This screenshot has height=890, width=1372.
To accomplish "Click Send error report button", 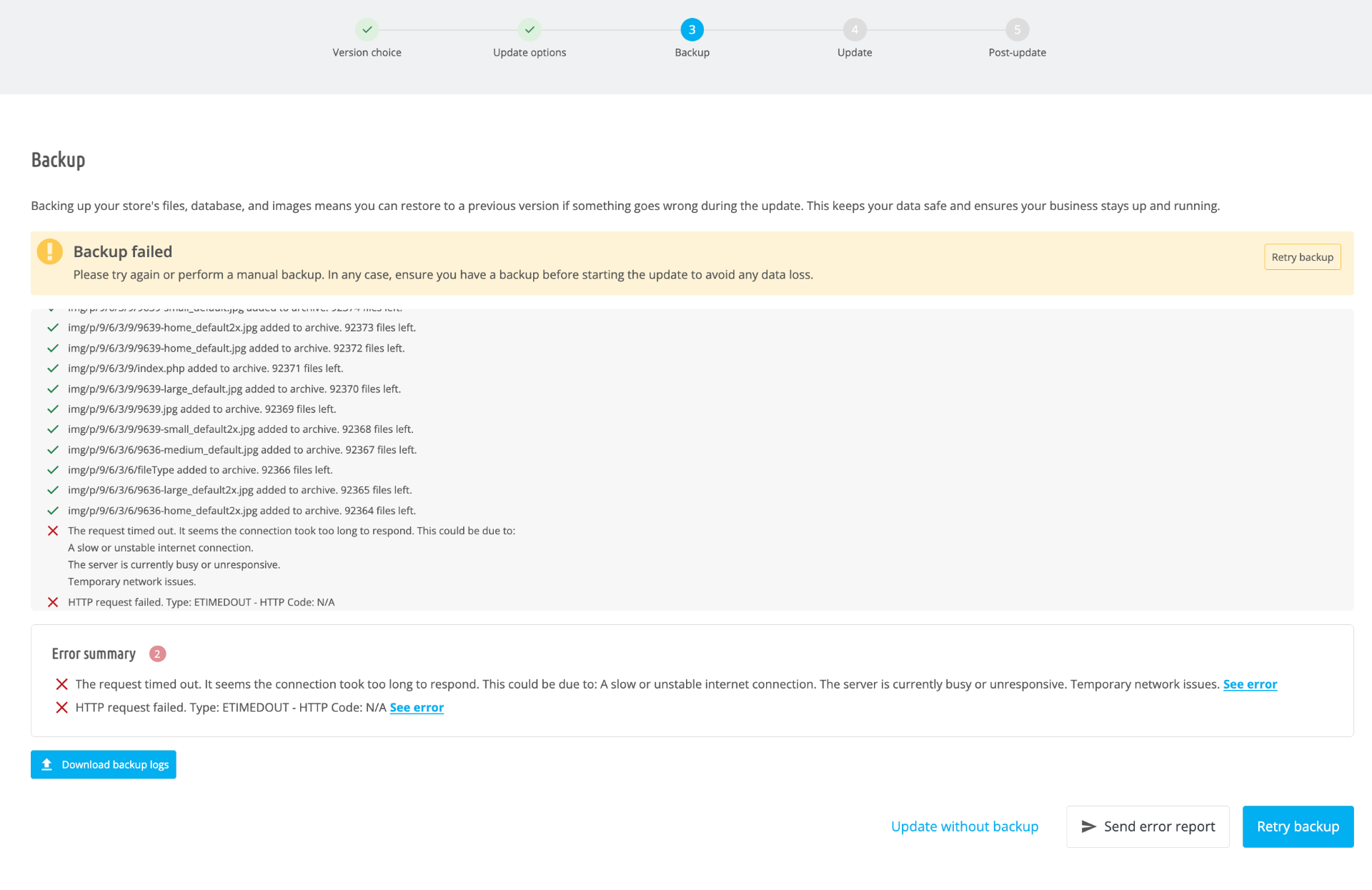I will [1148, 826].
